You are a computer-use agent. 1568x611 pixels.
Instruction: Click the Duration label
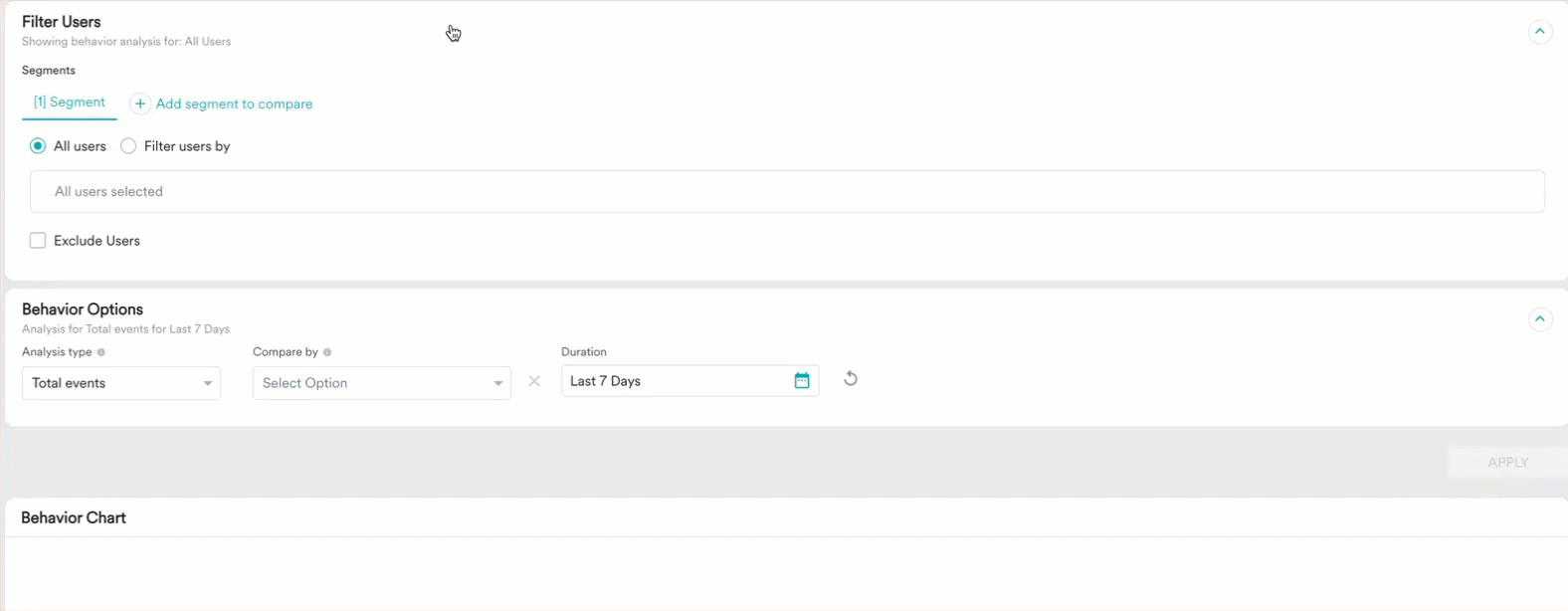pos(584,352)
